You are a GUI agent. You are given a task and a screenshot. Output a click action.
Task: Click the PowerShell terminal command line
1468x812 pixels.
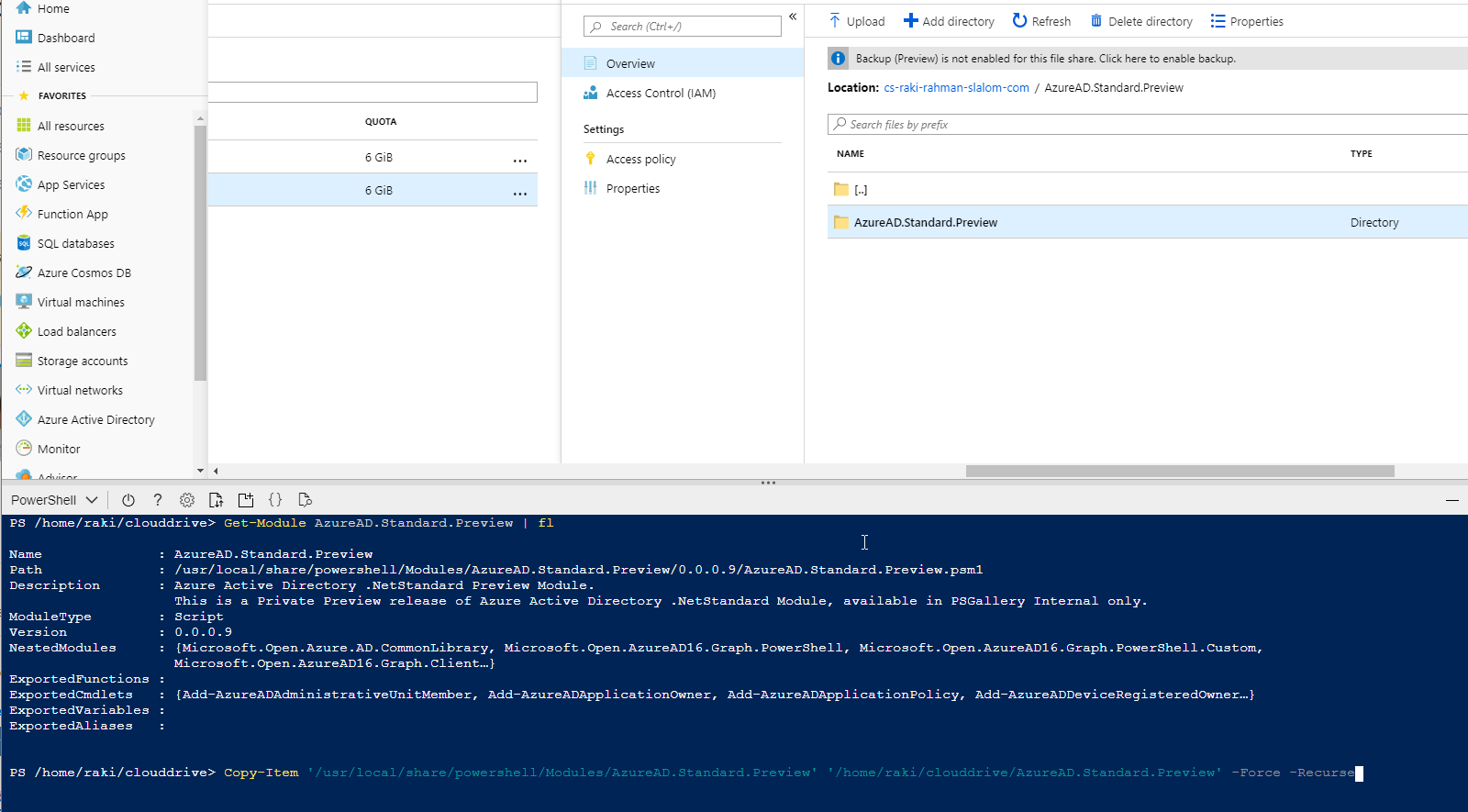[x=686, y=773]
